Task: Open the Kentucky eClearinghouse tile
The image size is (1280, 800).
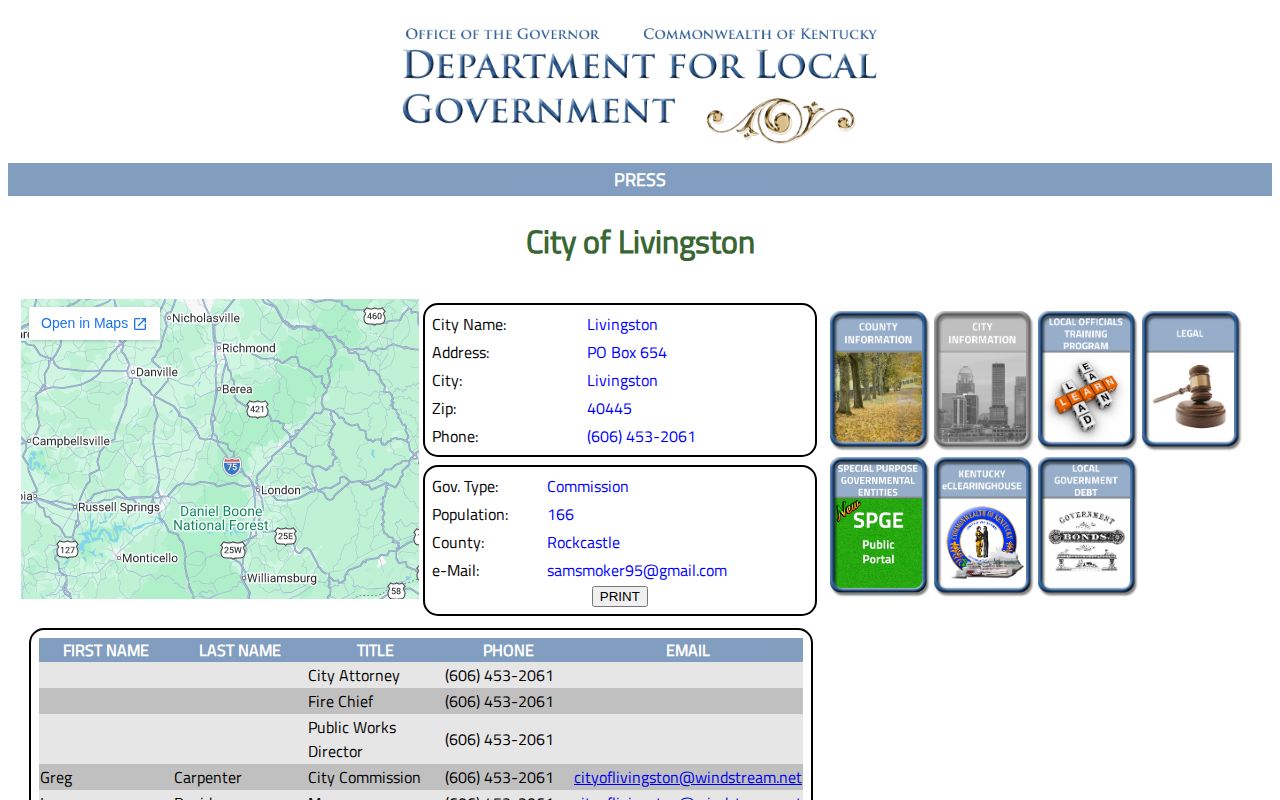Action: coord(982,526)
